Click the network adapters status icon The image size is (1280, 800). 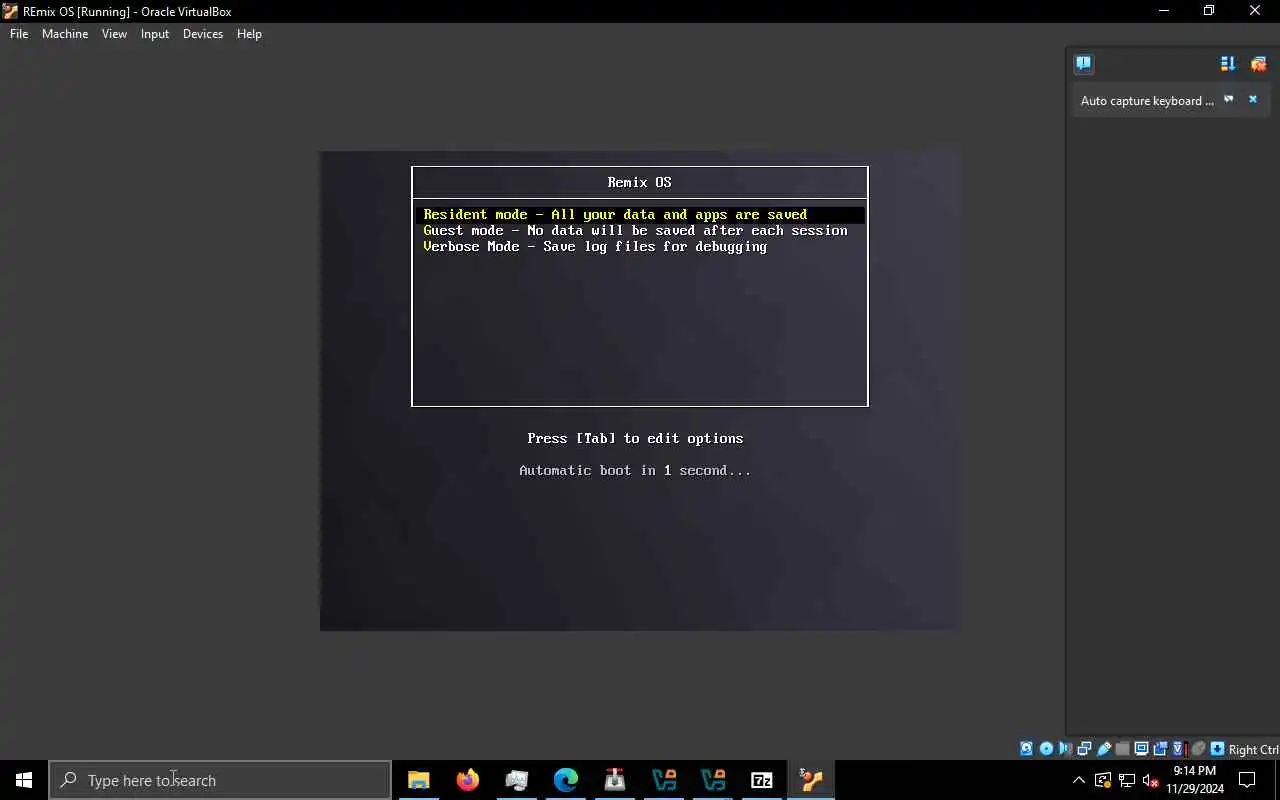[x=1084, y=749]
